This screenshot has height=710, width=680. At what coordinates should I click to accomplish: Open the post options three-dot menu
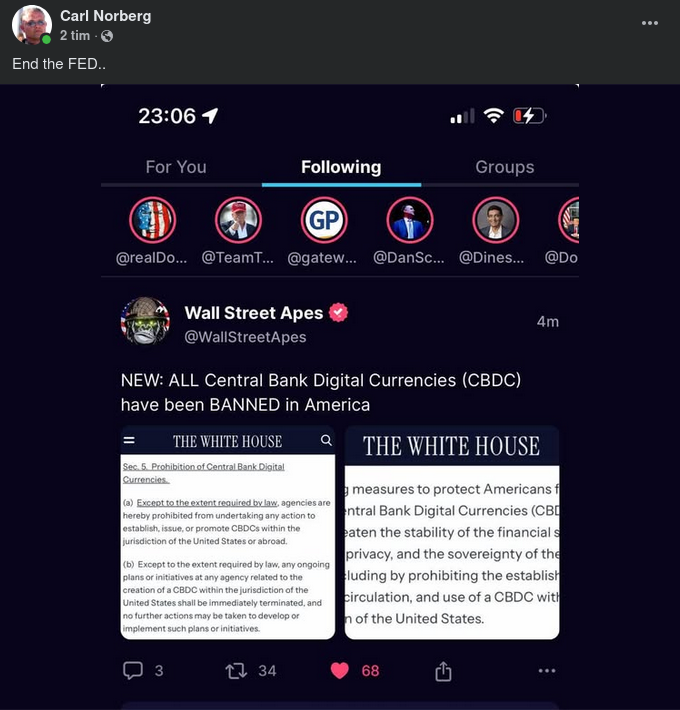tap(650, 23)
